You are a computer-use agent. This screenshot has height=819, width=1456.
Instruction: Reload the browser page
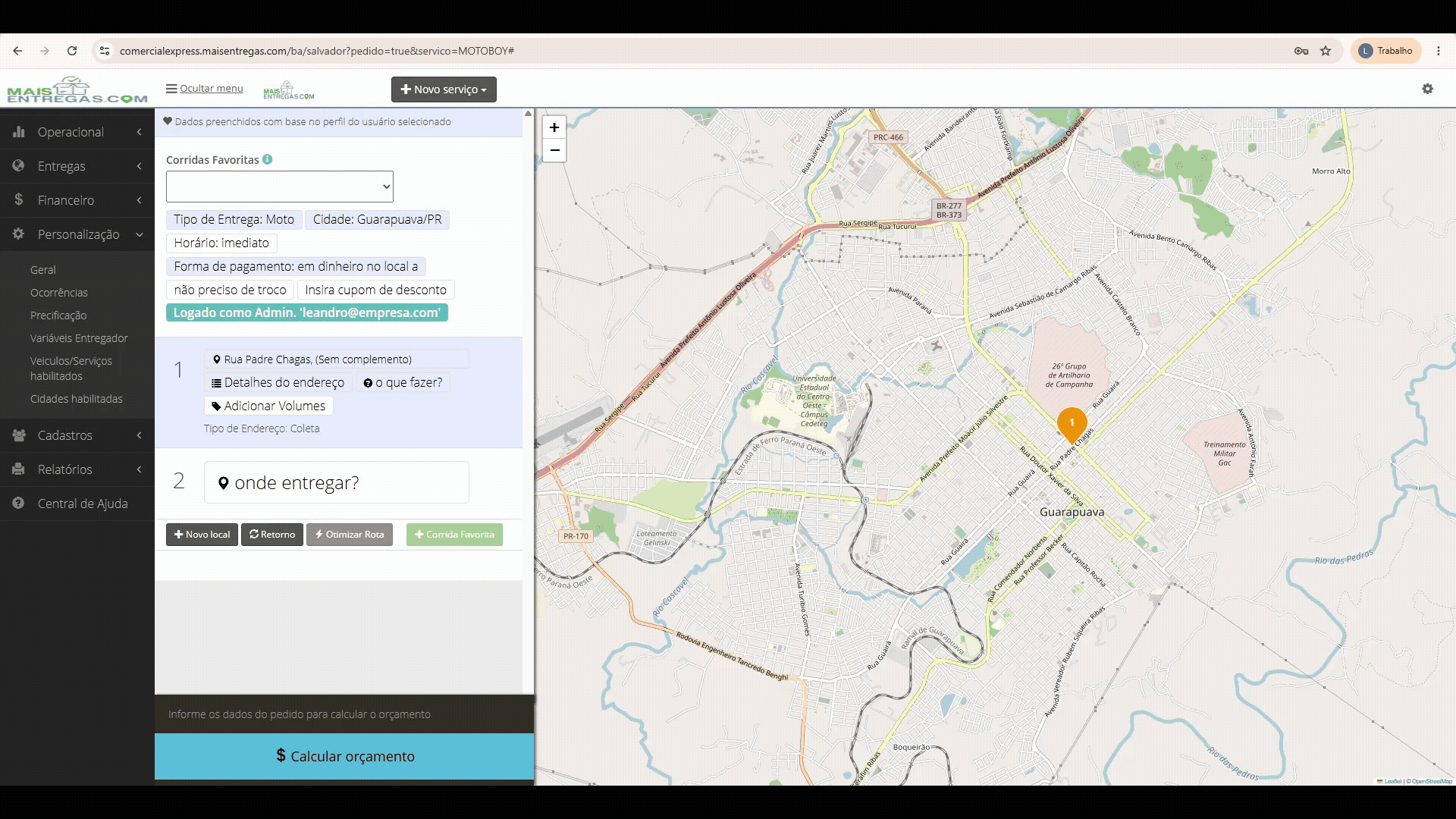72,51
